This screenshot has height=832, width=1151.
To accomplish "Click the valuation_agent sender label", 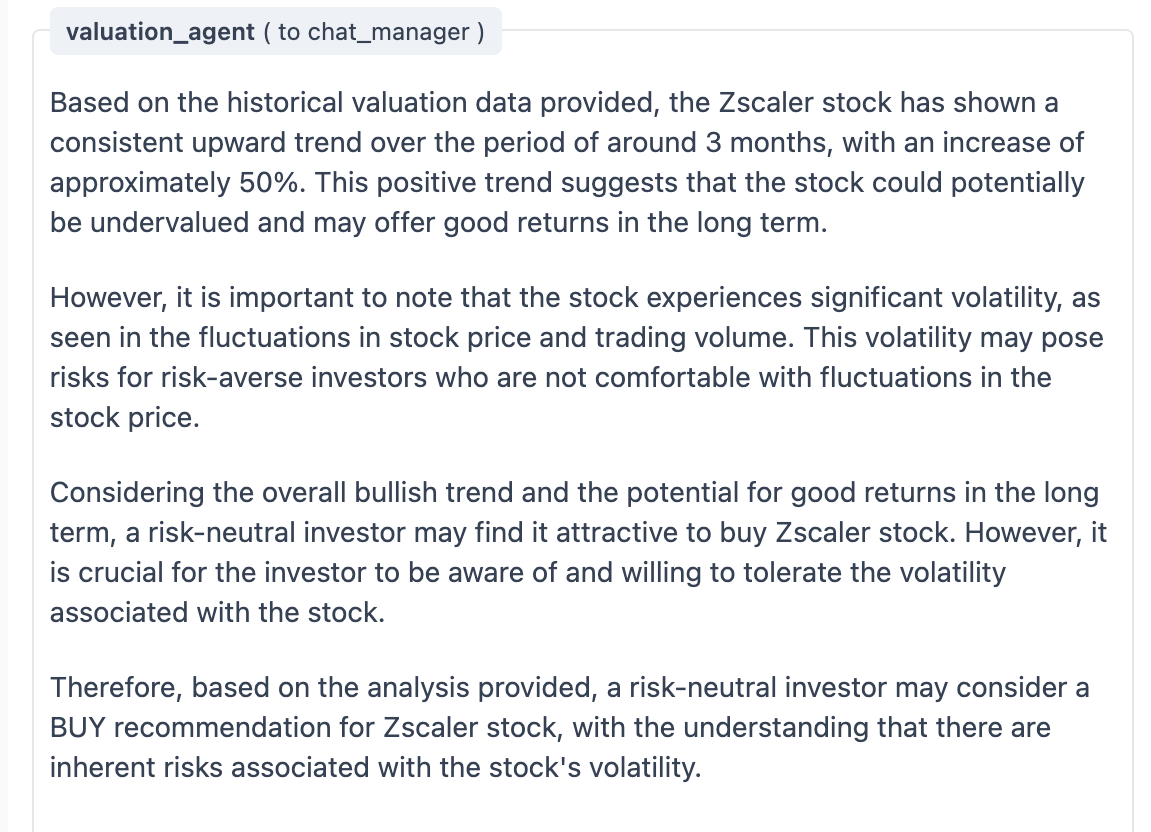I will (160, 32).
